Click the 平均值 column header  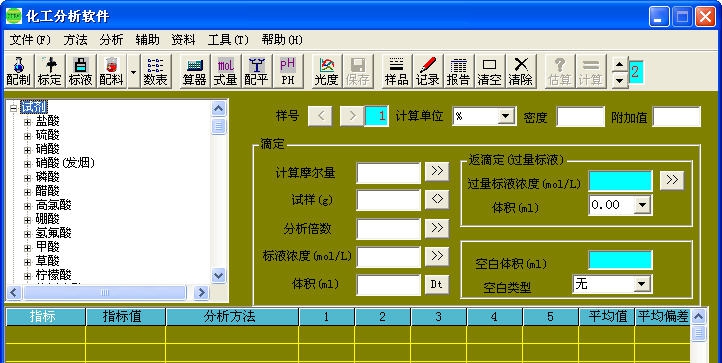(x=606, y=316)
